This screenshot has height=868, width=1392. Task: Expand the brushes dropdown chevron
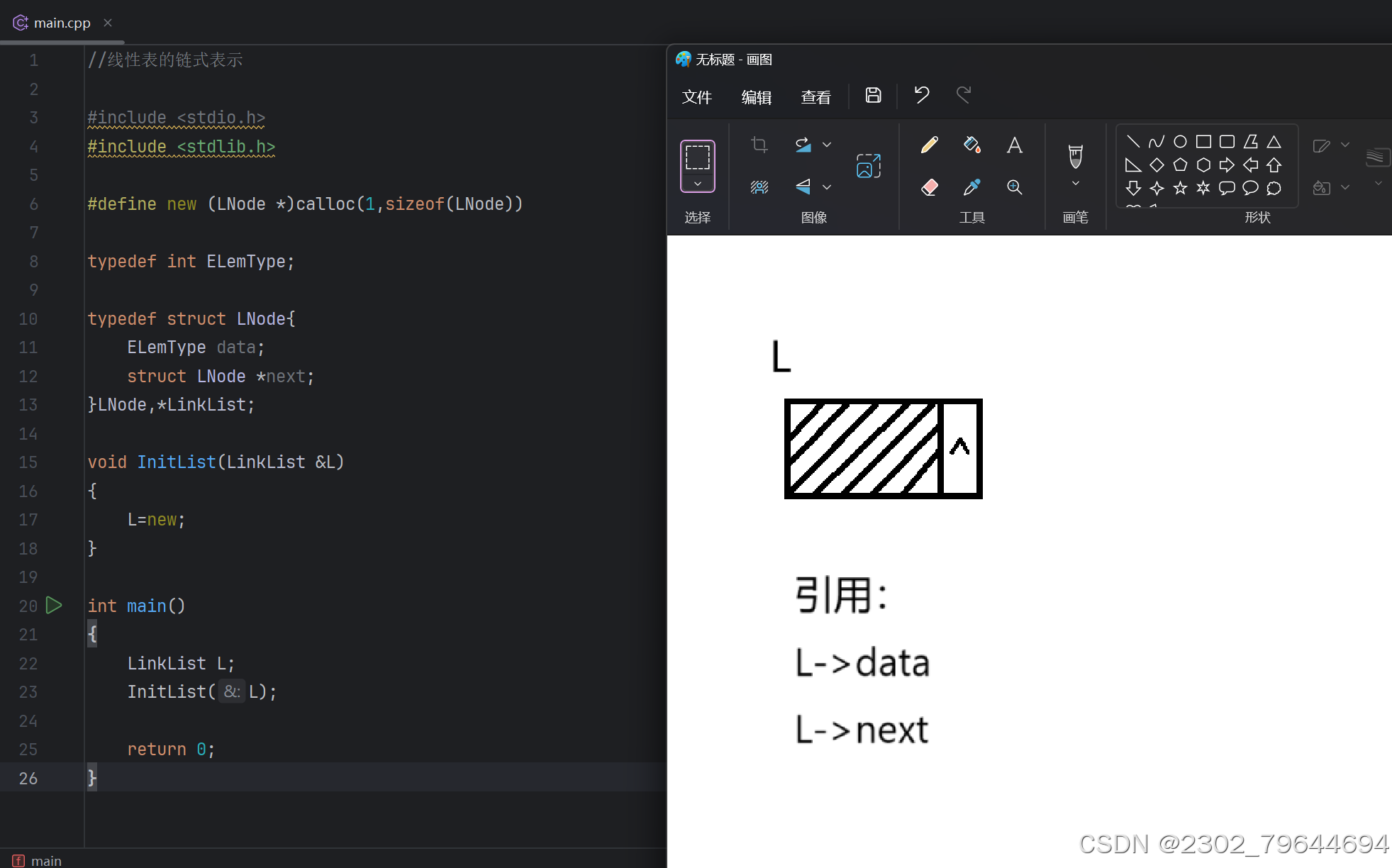click(1075, 184)
